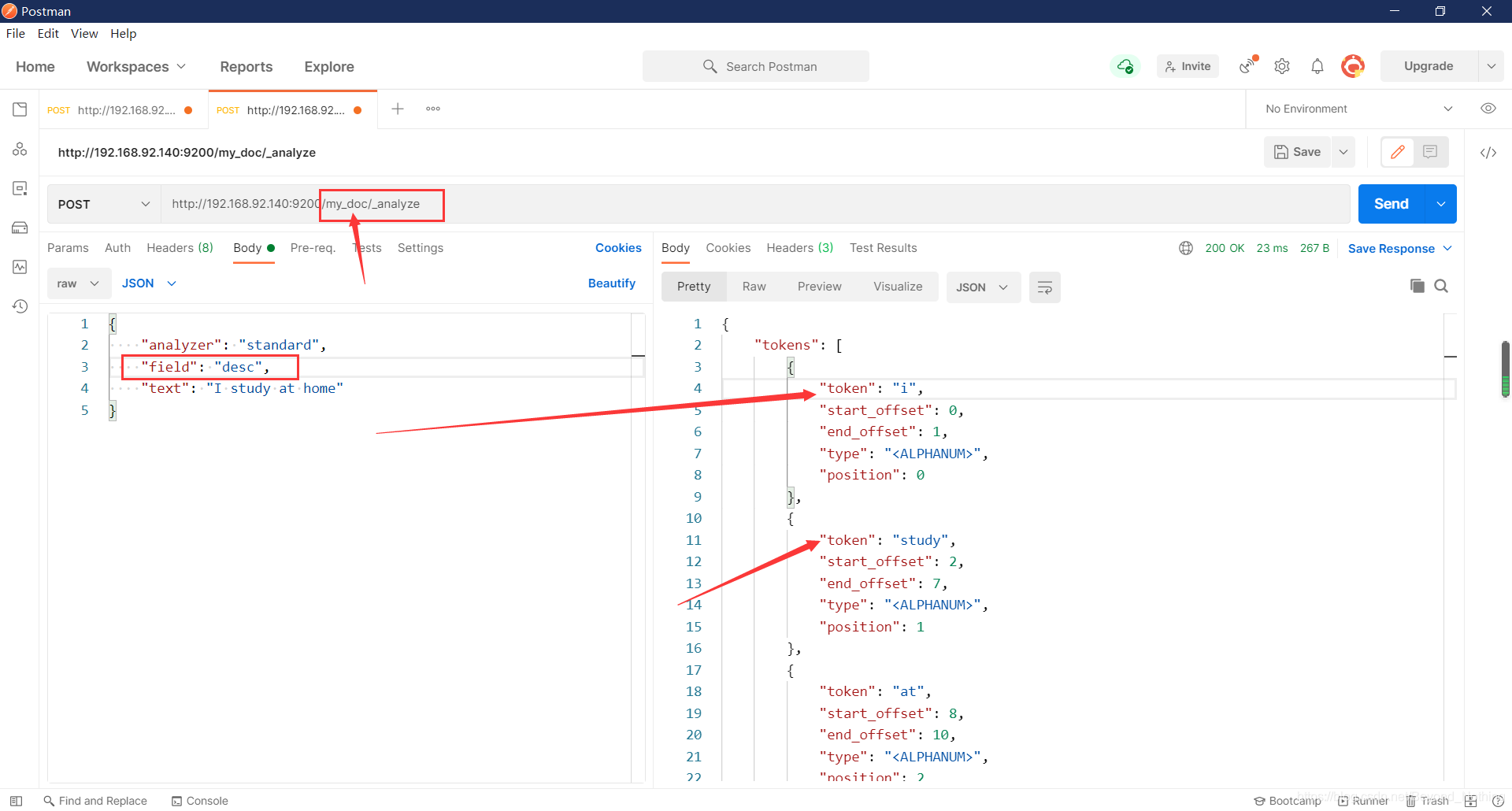The width and height of the screenshot is (1512, 811).
Task: Click the Beautify link
Action: pos(612,283)
